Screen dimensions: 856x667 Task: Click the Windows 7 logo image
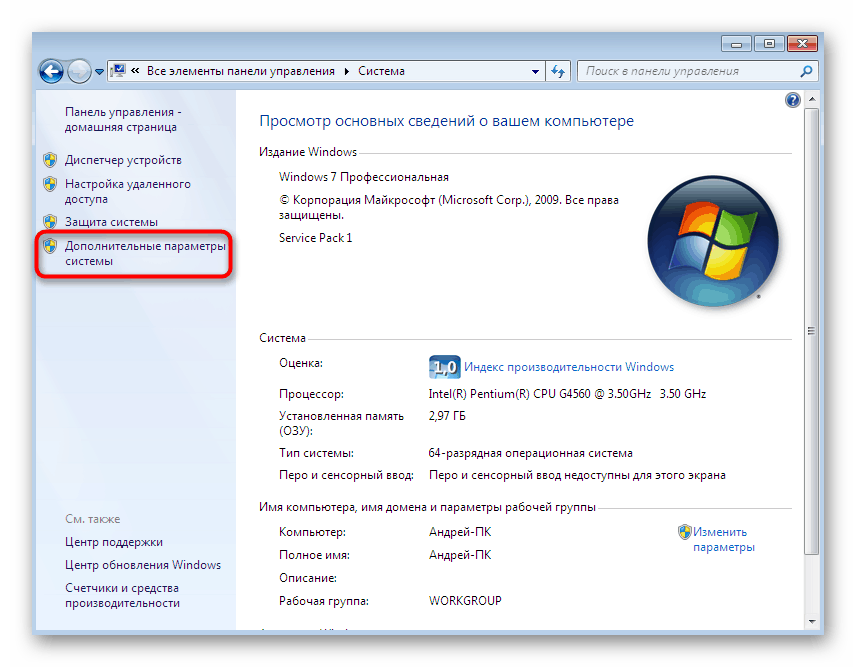pos(713,241)
